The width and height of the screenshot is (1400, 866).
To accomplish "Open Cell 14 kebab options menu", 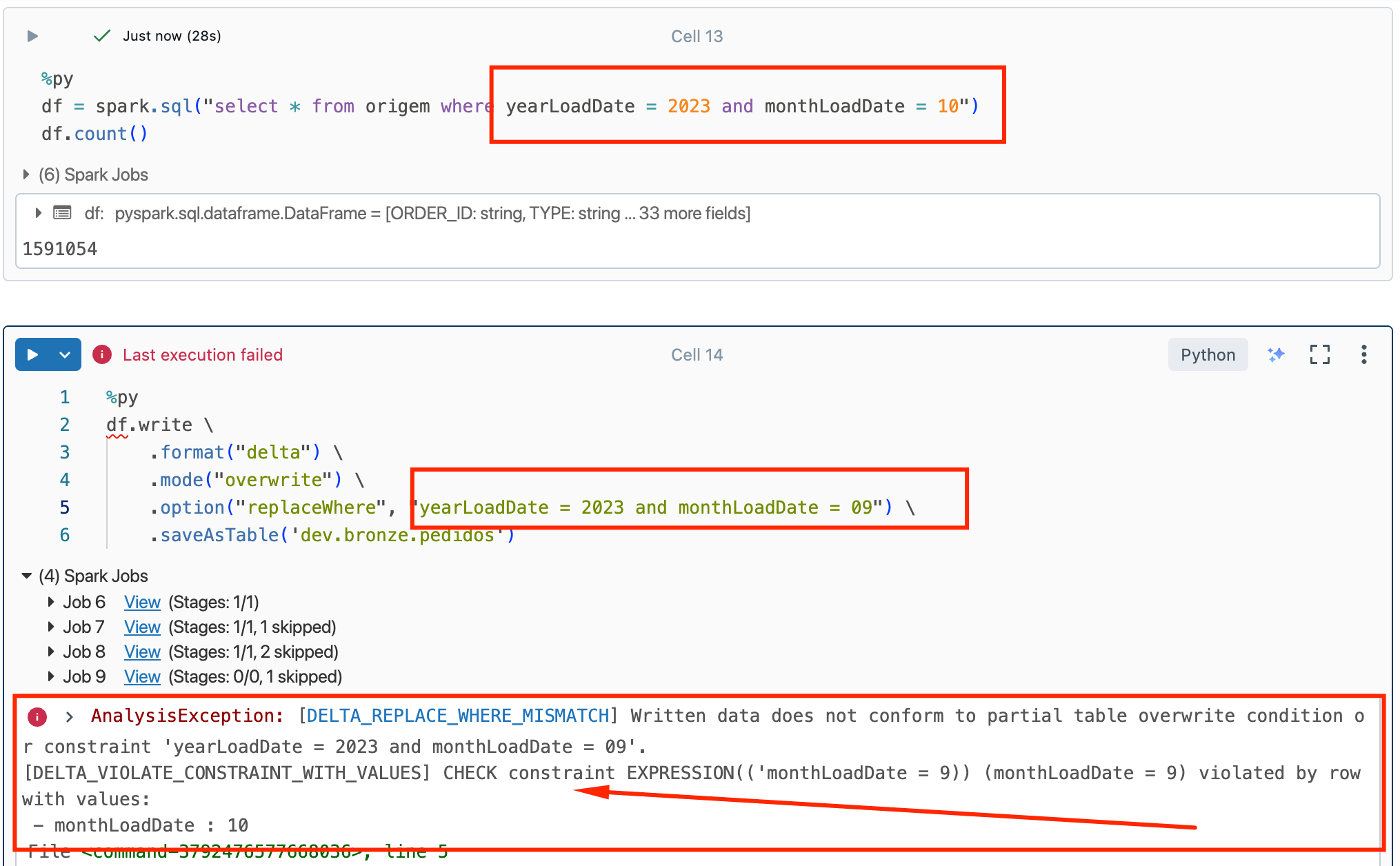I will click(1363, 354).
